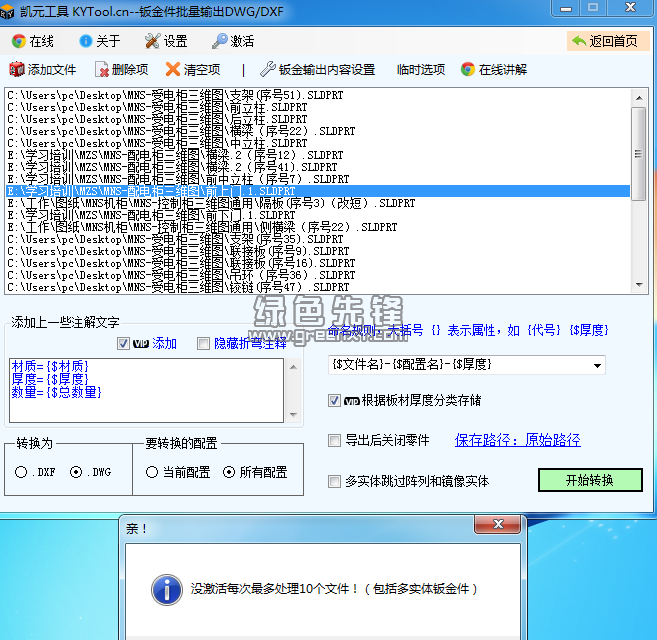Click the 激活 key icon
This screenshot has height=640, width=657.
tap(219, 41)
